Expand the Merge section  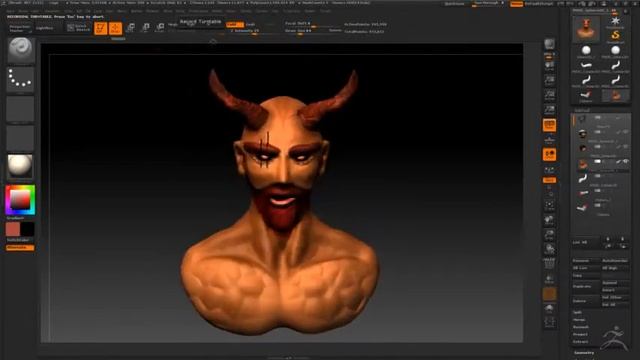pos(579,320)
